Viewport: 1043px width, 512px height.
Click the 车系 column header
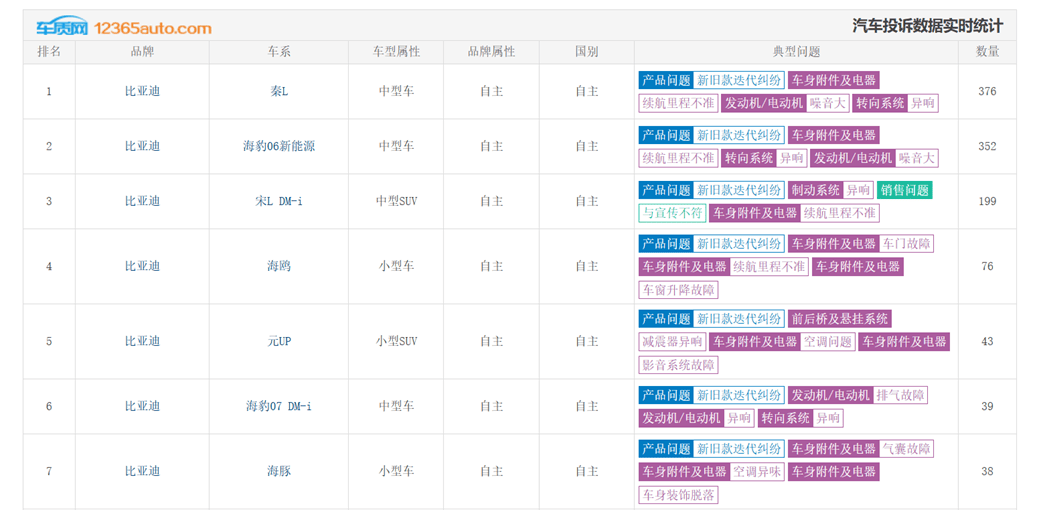[279, 52]
